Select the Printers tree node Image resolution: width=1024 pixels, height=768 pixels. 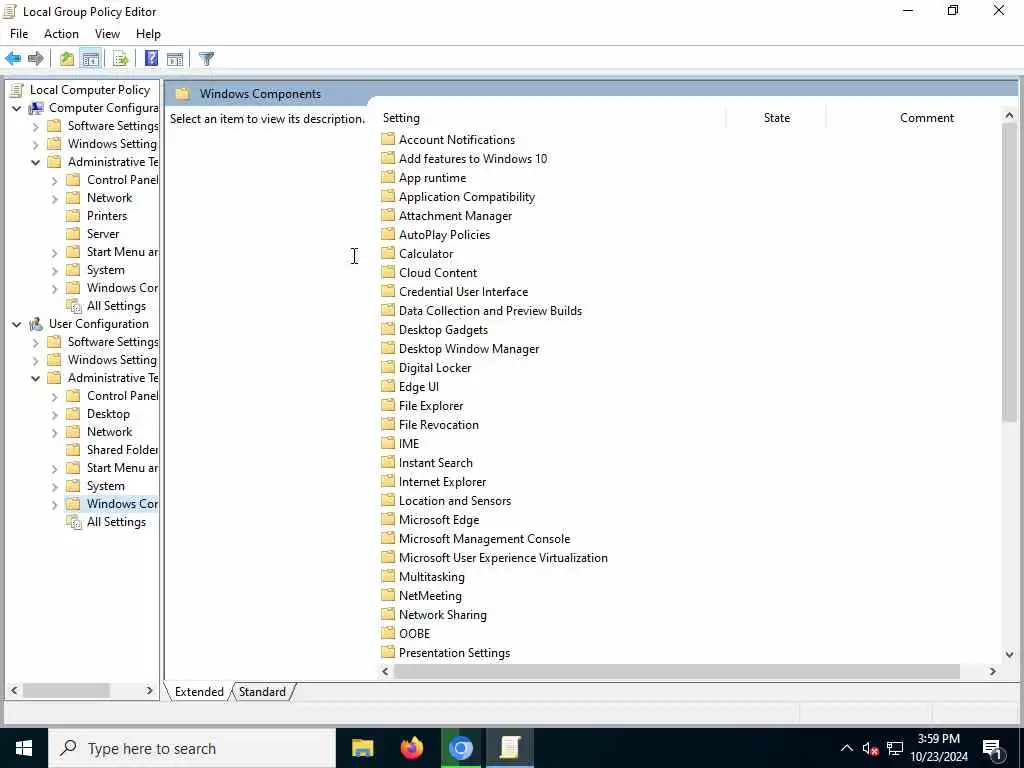click(107, 216)
